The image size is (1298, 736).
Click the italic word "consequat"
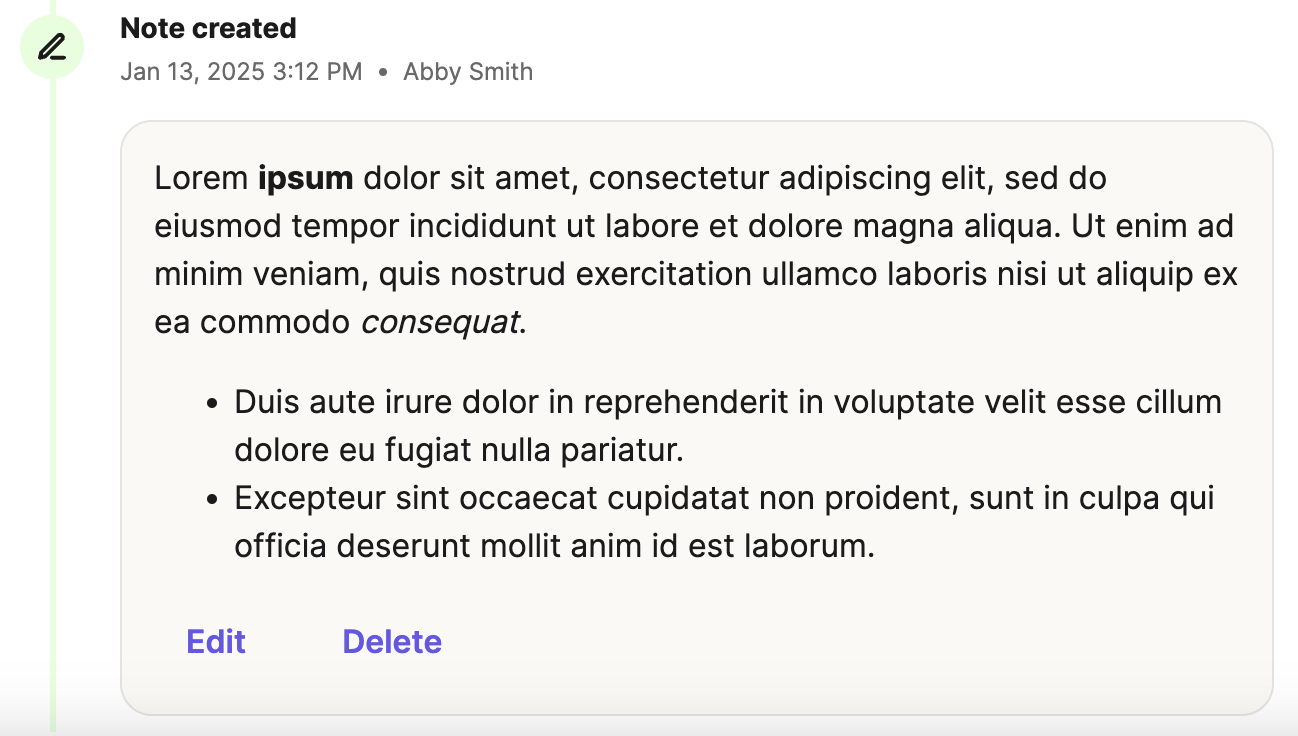[440, 323]
